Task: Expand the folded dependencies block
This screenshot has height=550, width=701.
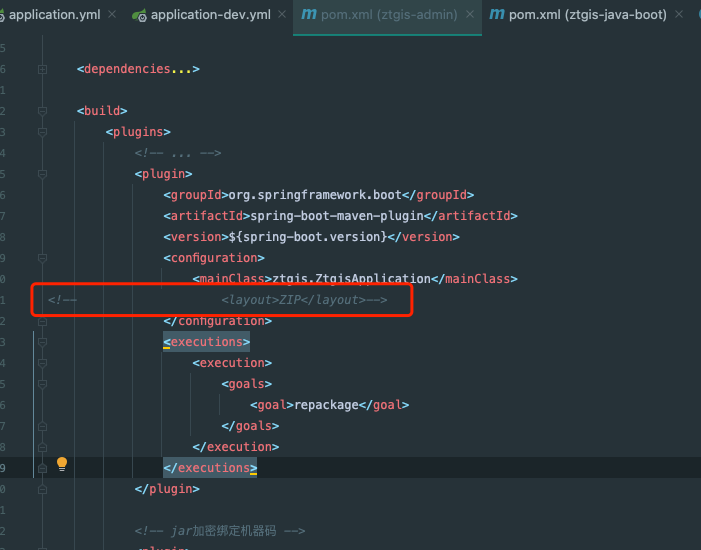Action: (x=42, y=69)
